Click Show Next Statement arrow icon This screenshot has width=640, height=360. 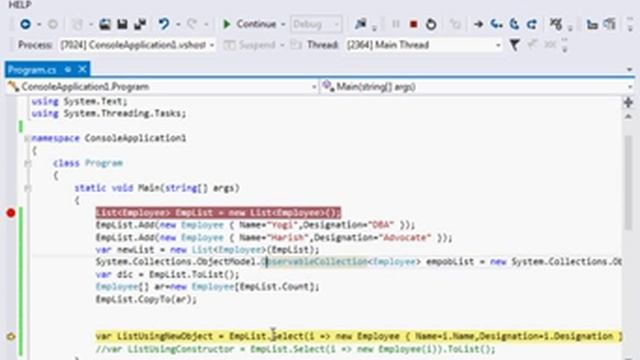[478, 24]
